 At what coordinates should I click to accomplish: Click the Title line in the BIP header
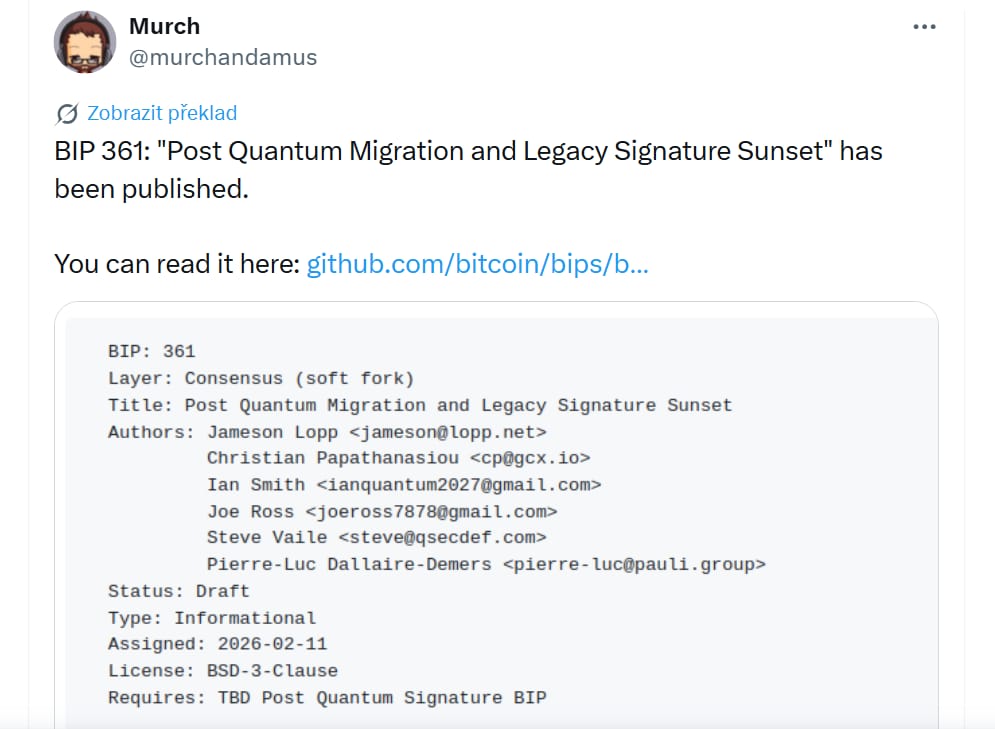[420, 406]
